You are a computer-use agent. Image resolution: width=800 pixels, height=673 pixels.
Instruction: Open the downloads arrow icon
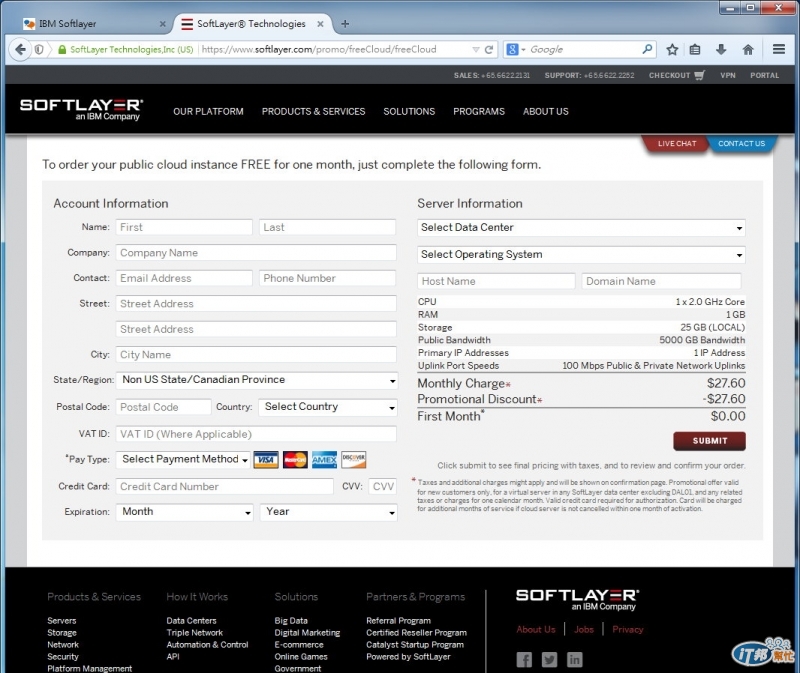click(721, 49)
